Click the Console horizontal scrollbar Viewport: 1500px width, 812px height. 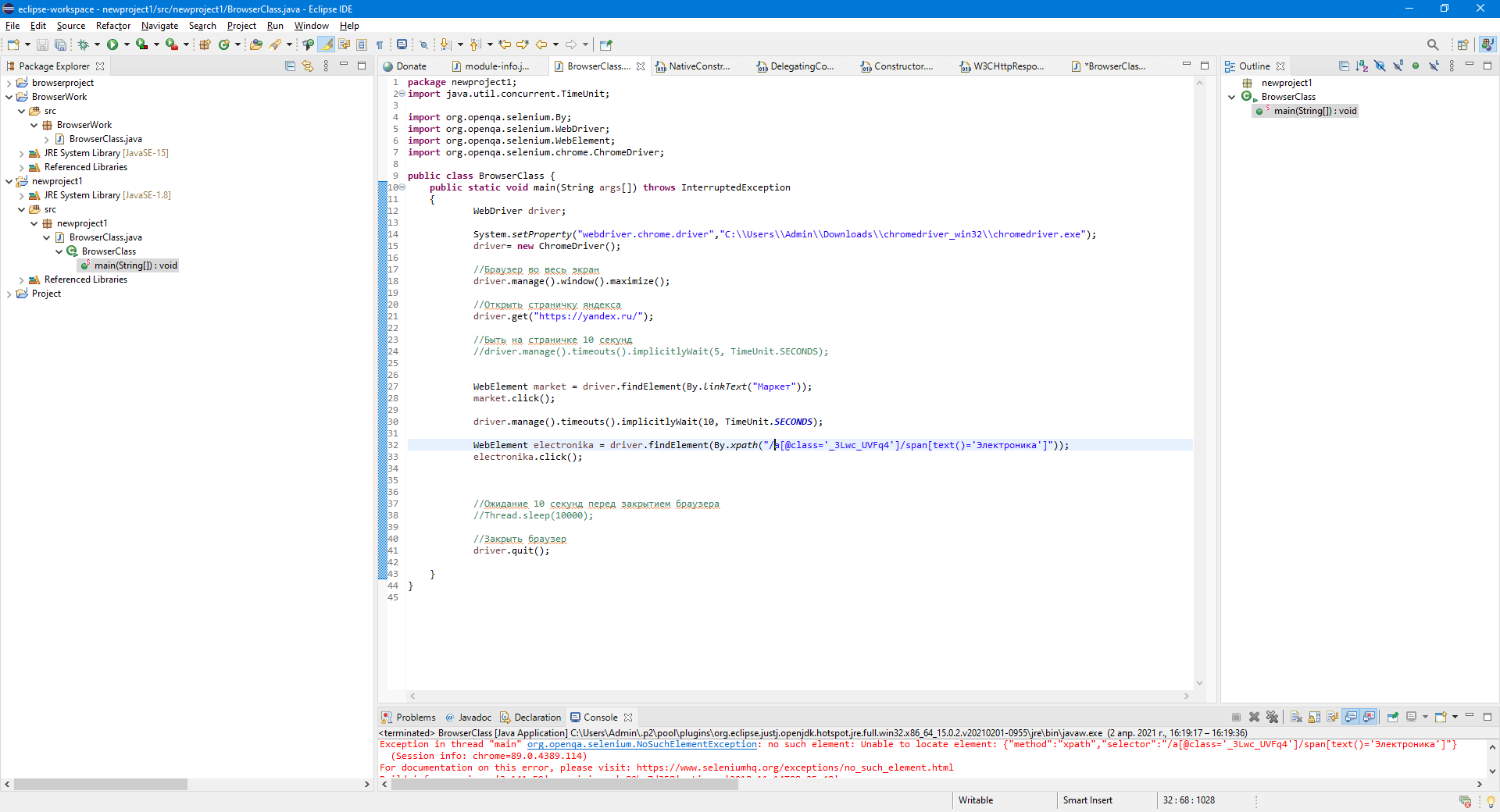point(565,784)
